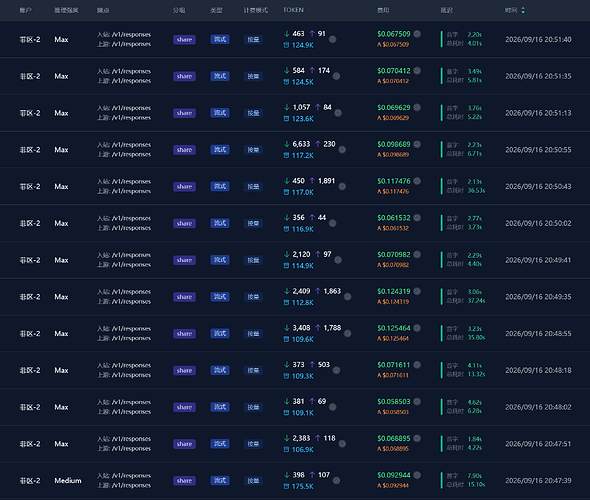Click the share tag in the Medium row

(x=184, y=481)
